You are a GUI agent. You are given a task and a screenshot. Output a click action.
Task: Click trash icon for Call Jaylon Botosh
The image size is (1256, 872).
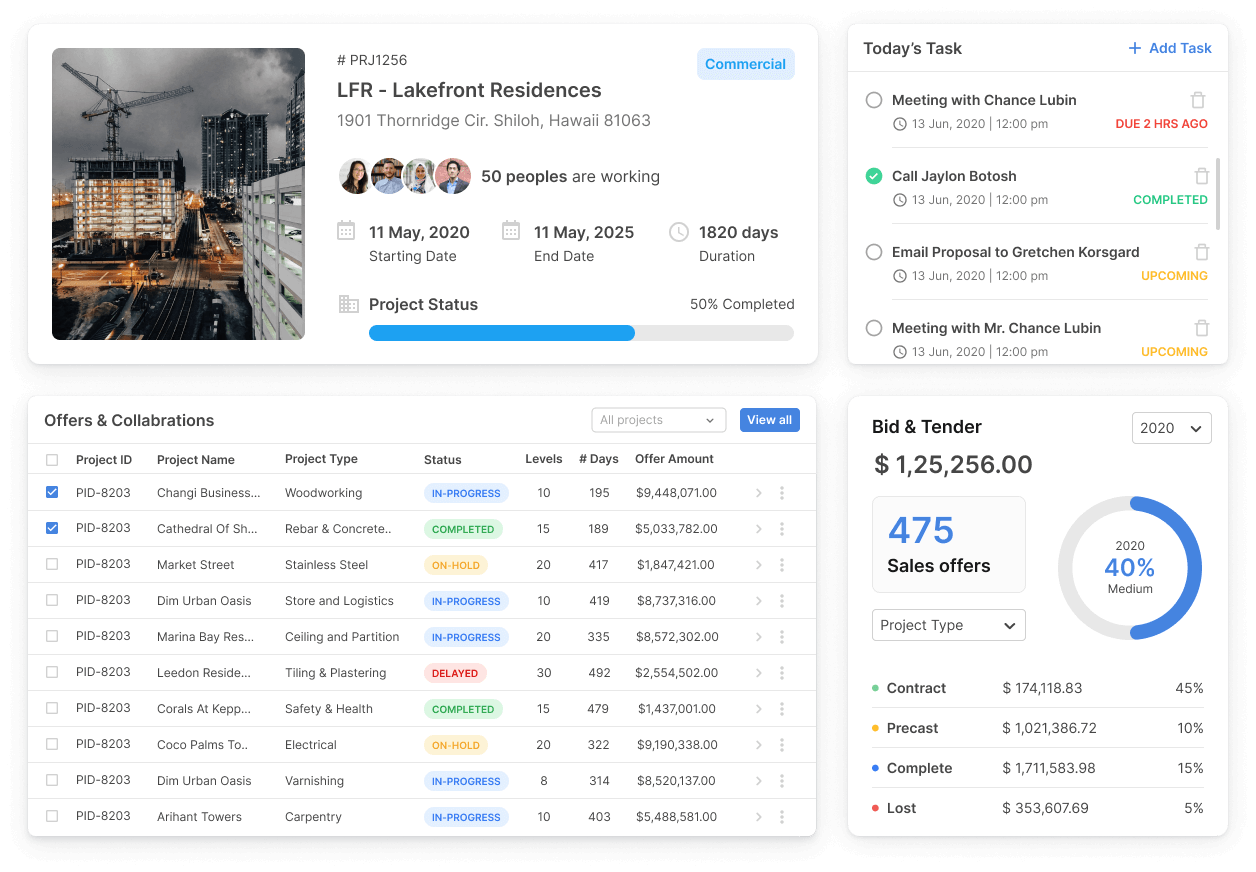click(x=1201, y=176)
